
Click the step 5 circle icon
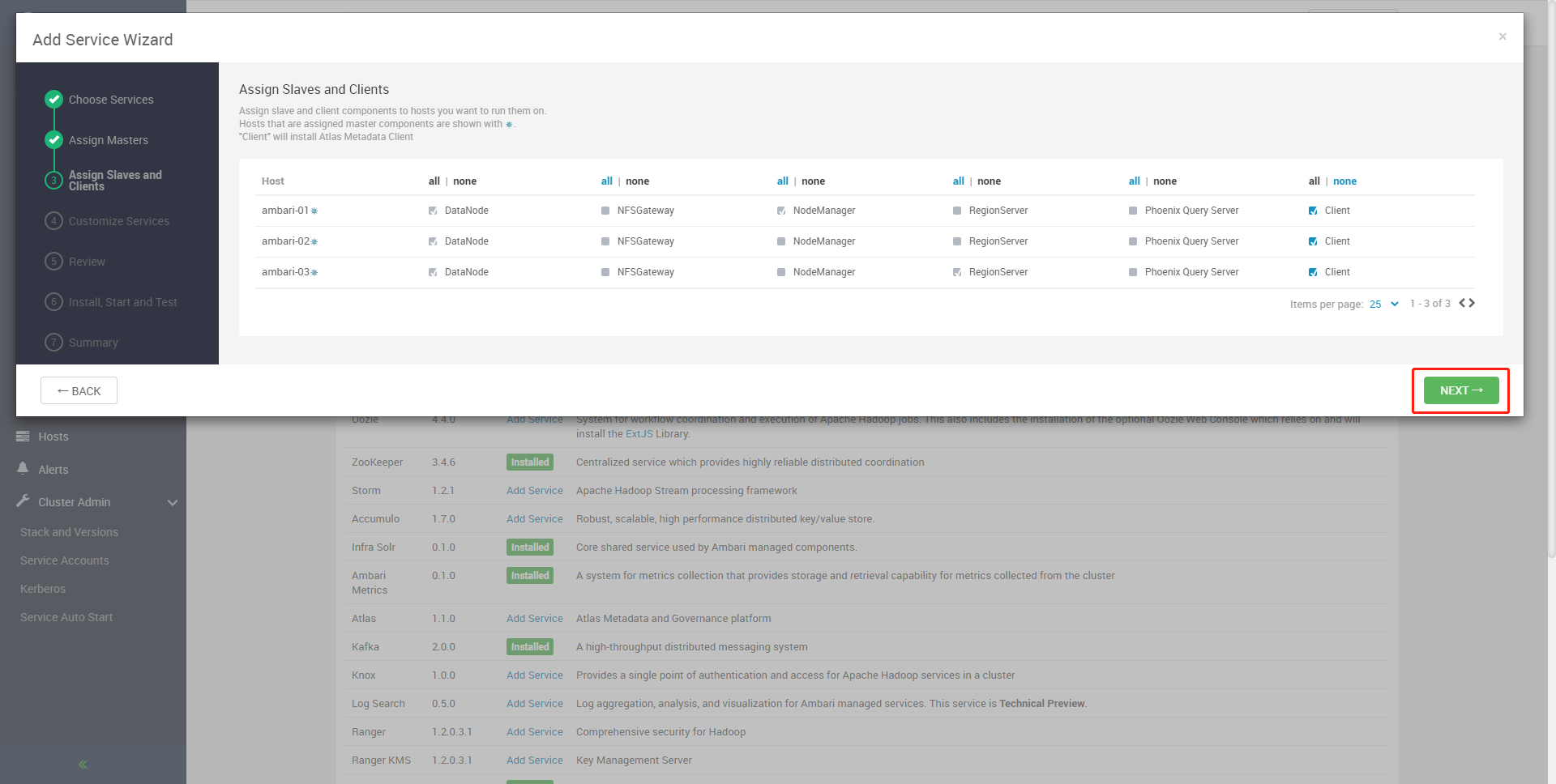tap(53, 261)
